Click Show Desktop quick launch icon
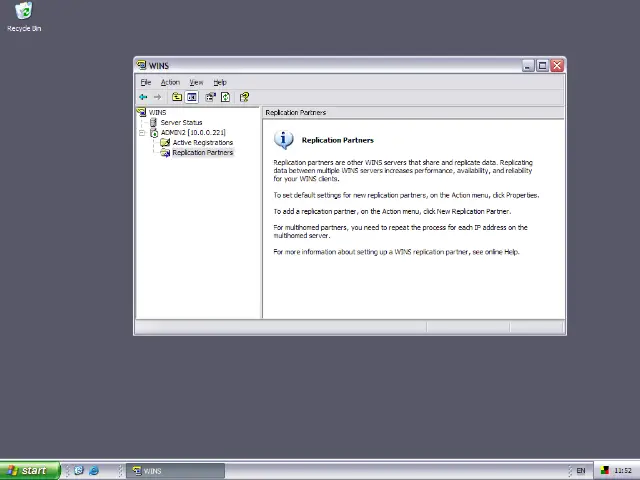The image size is (640, 480). pyautogui.click(x=79, y=471)
